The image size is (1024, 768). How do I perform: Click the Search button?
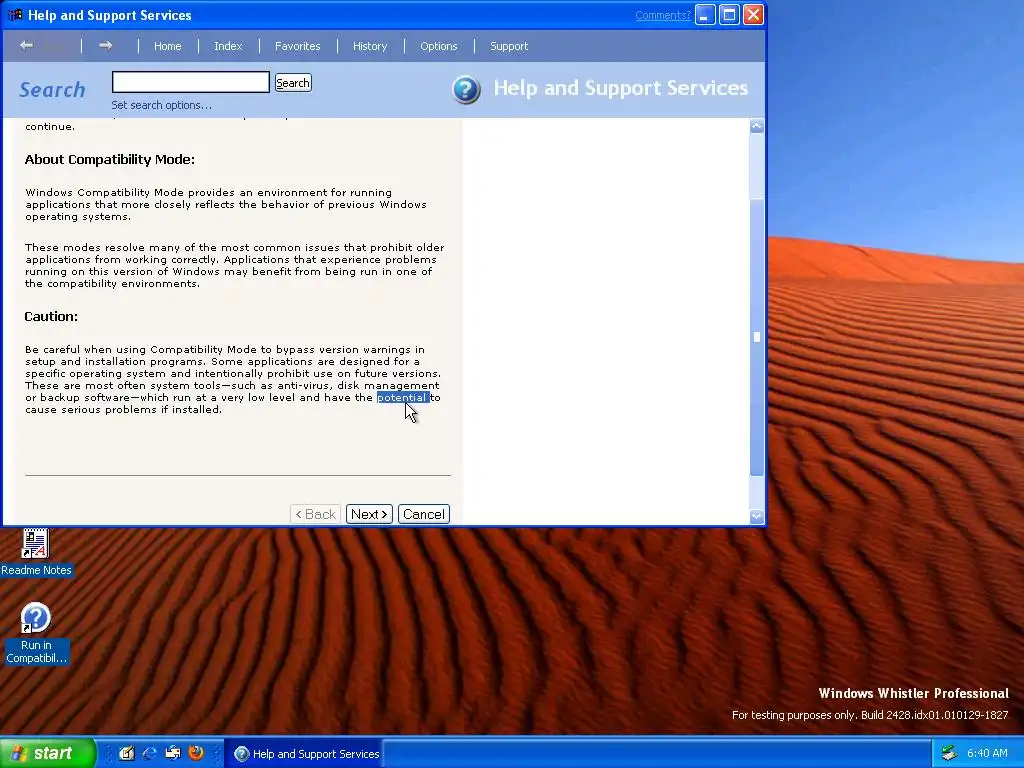[x=293, y=83]
